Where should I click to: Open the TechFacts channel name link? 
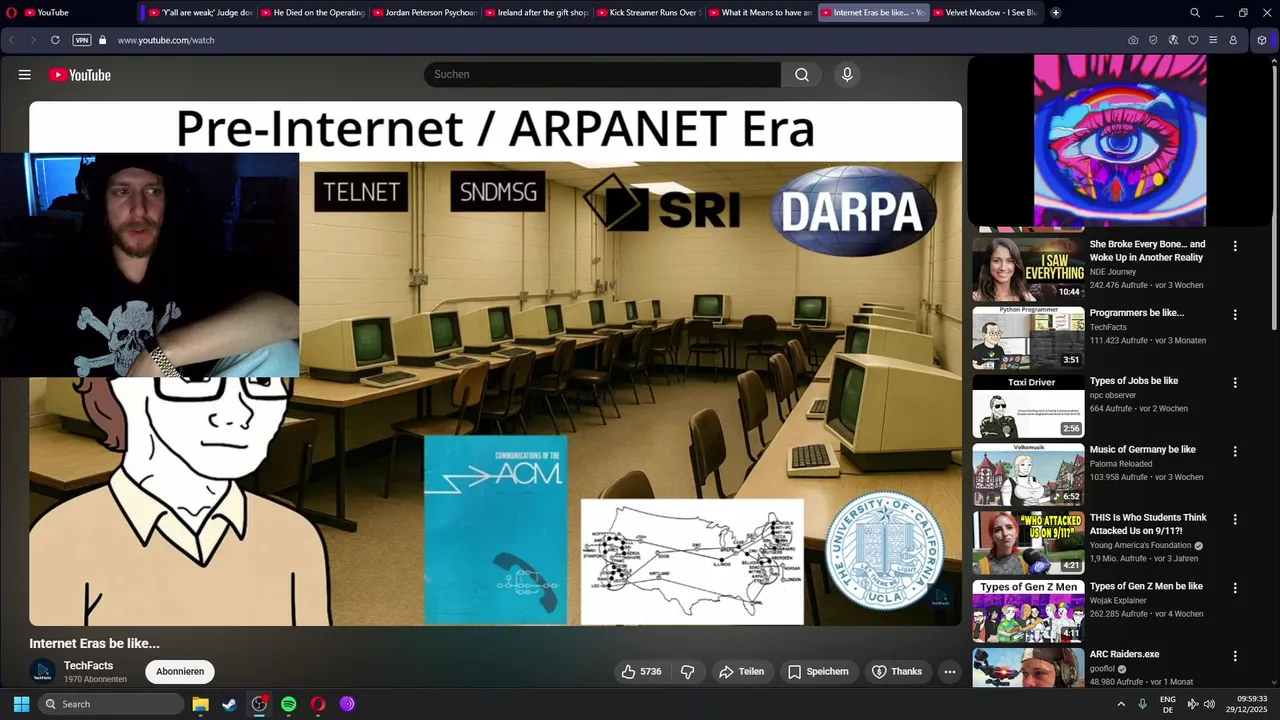(88, 666)
